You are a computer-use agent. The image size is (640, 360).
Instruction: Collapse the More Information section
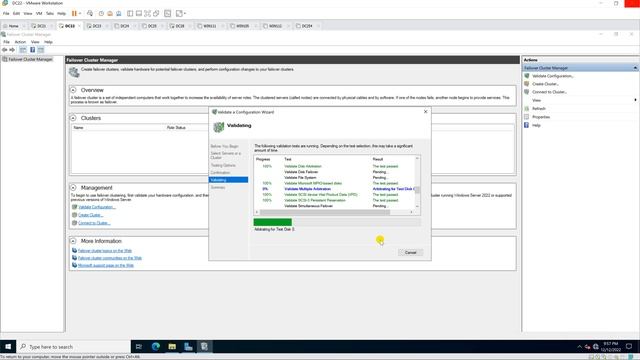pyautogui.click(x=73, y=241)
